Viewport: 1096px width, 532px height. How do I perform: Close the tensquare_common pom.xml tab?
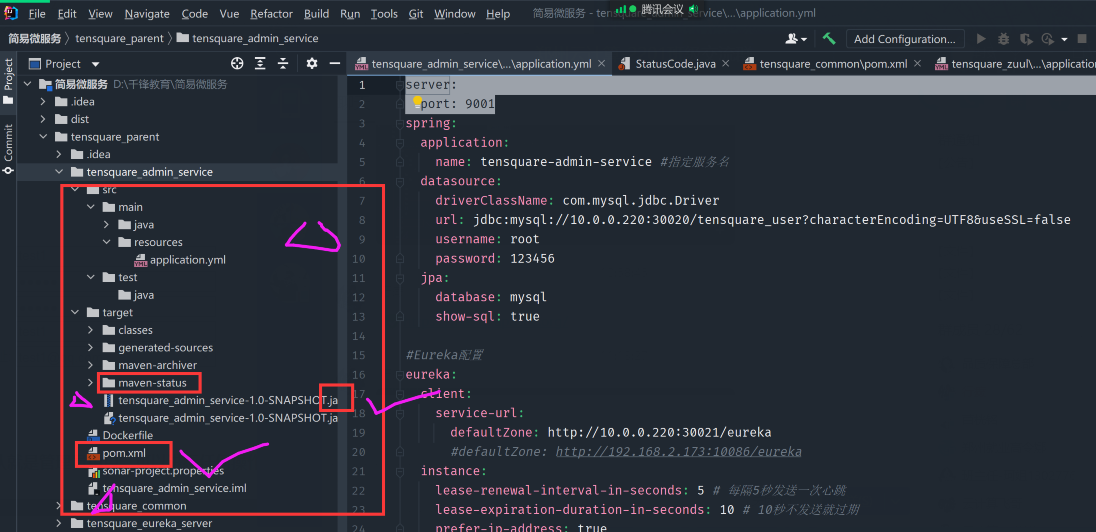tap(918, 64)
